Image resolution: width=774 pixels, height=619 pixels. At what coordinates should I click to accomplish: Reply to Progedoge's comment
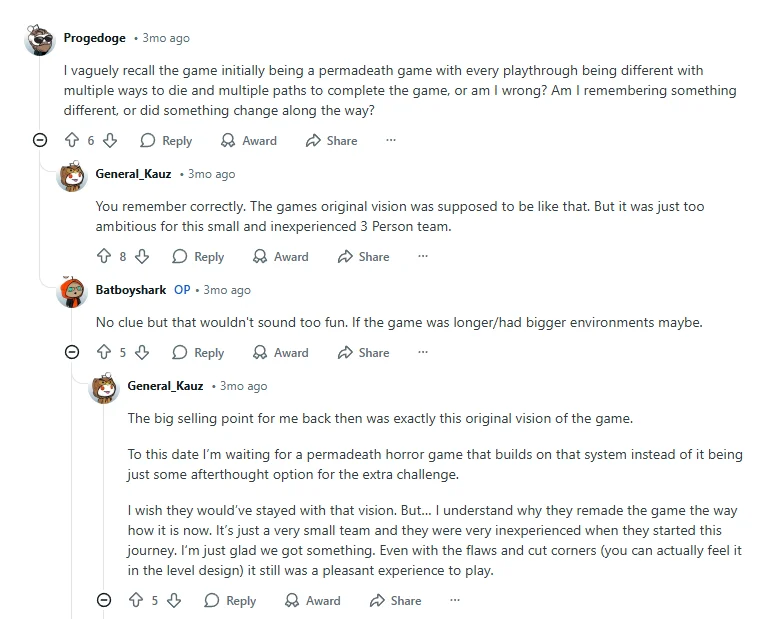point(166,141)
